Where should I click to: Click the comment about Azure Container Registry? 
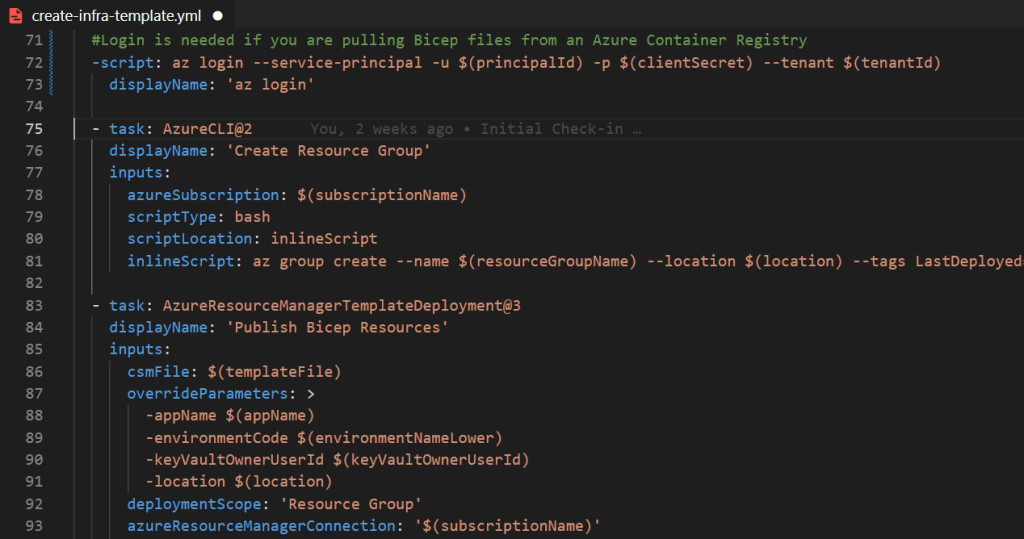448,41
